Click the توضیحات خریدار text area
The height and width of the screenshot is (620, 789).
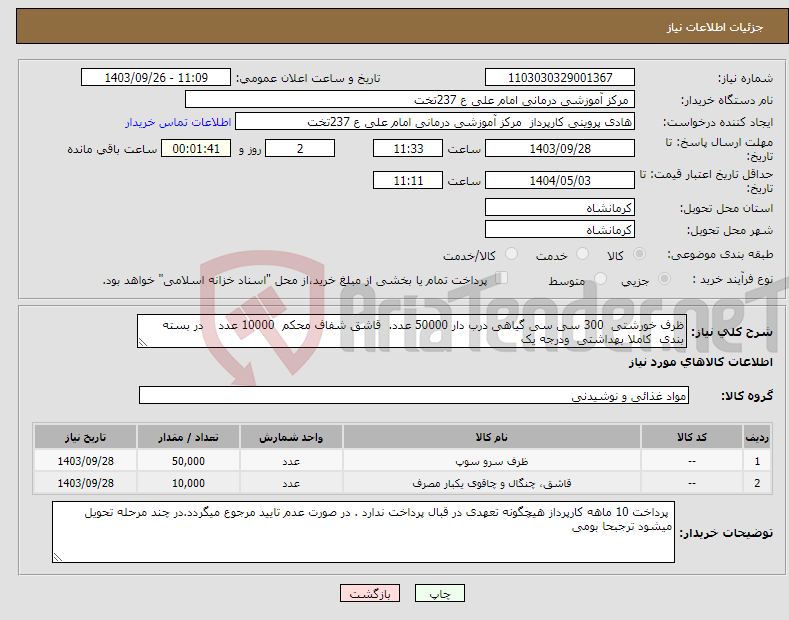(363, 532)
